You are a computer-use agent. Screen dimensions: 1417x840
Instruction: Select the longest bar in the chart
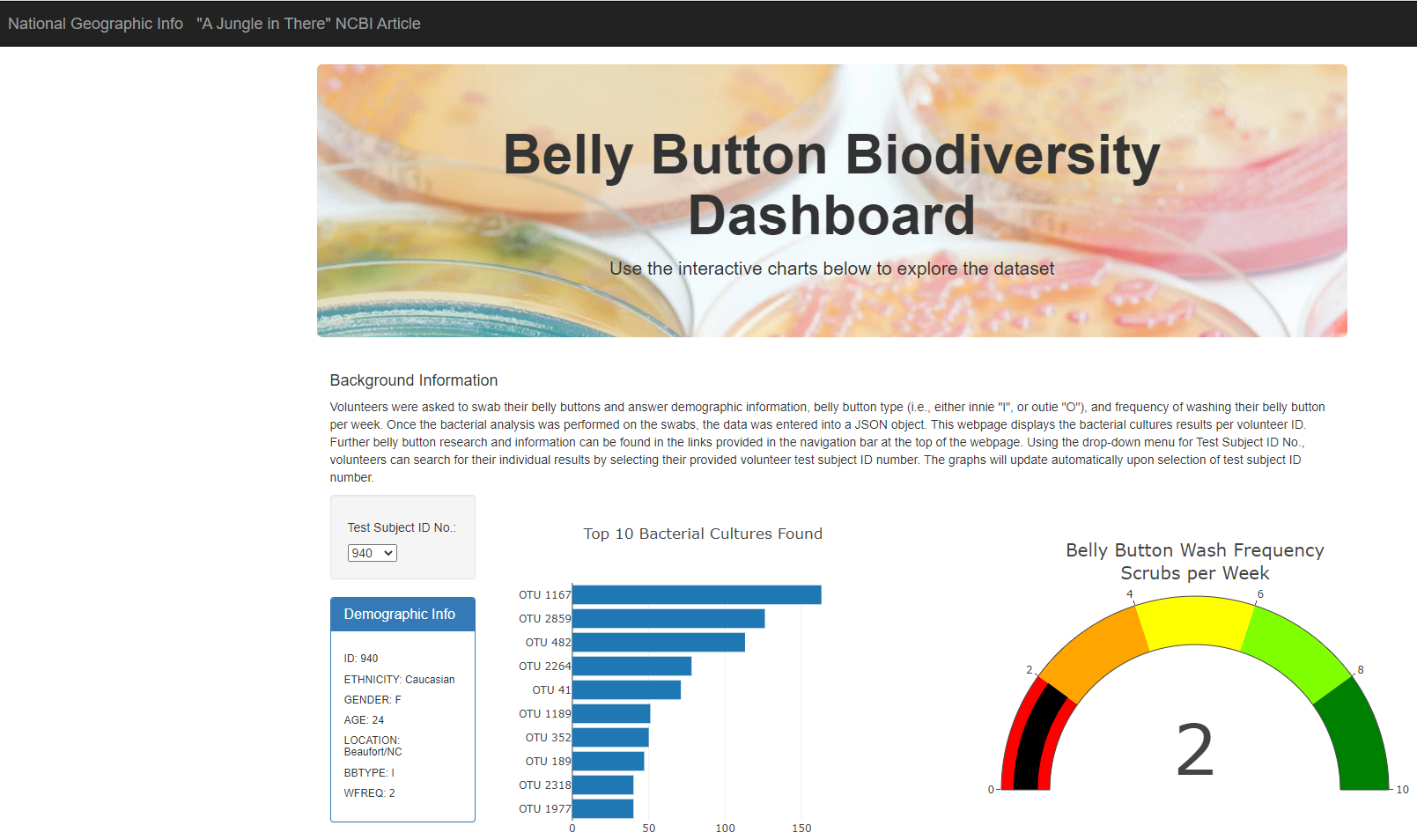(x=696, y=594)
